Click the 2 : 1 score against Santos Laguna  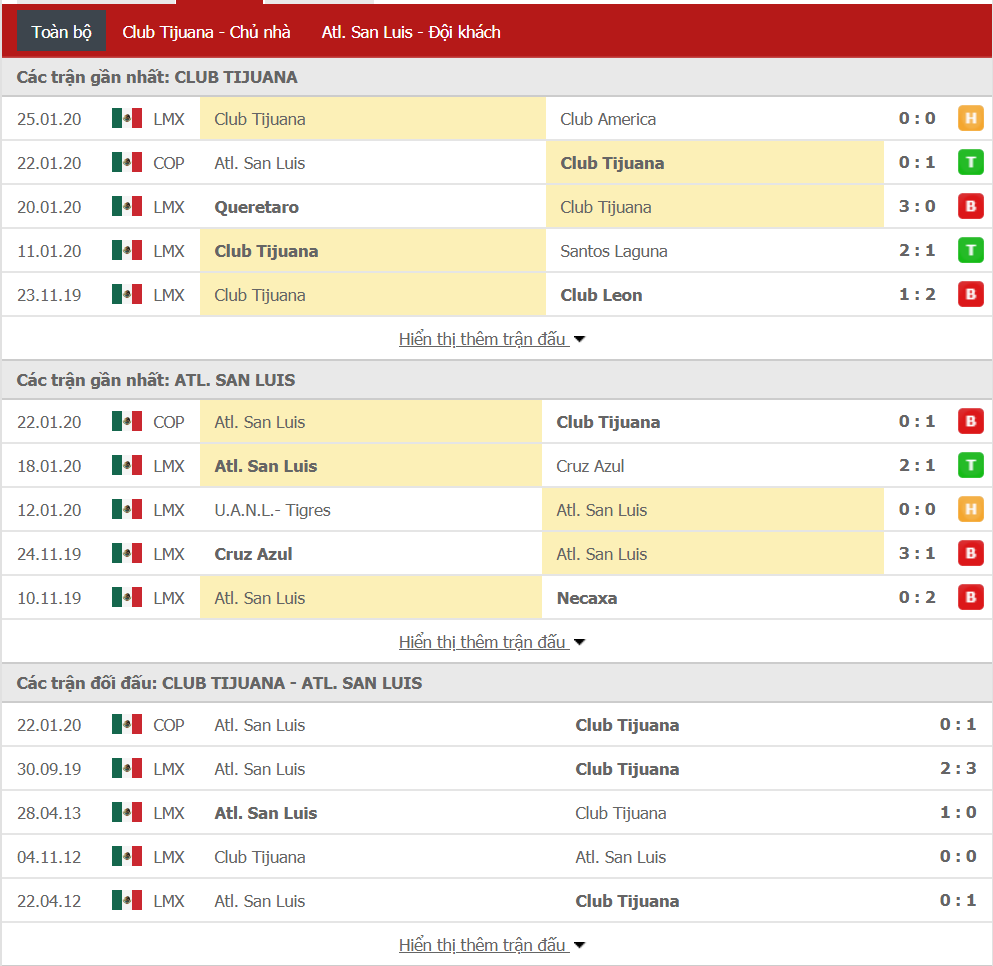pyautogui.click(x=917, y=250)
